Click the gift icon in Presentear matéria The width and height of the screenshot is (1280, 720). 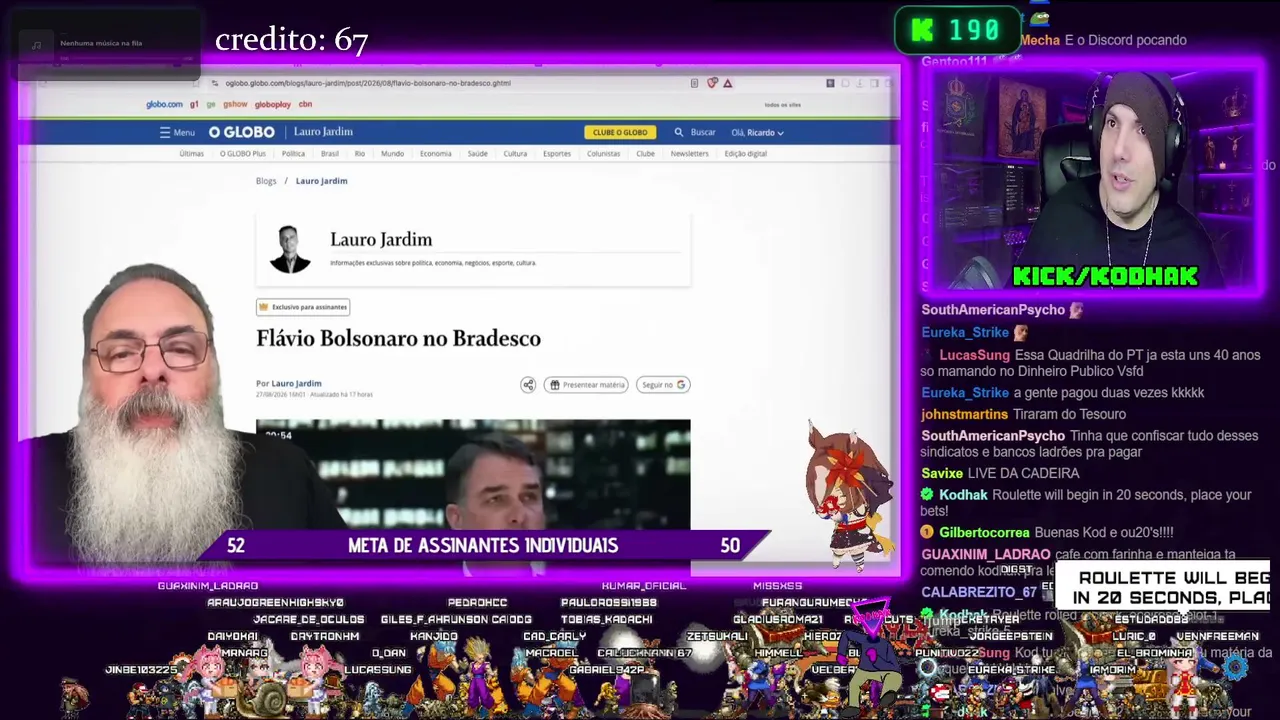(555, 385)
